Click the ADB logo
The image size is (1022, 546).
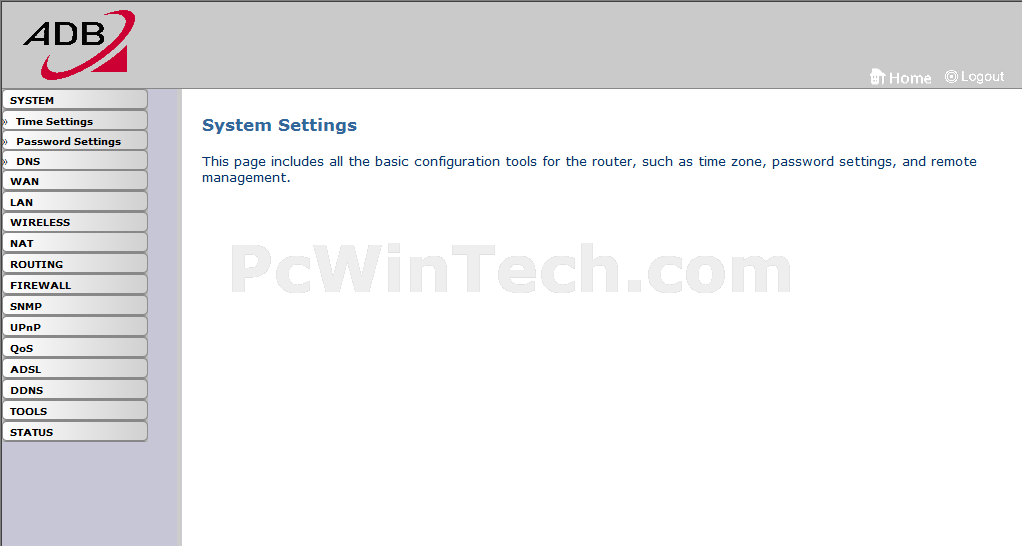click(x=79, y=44)
